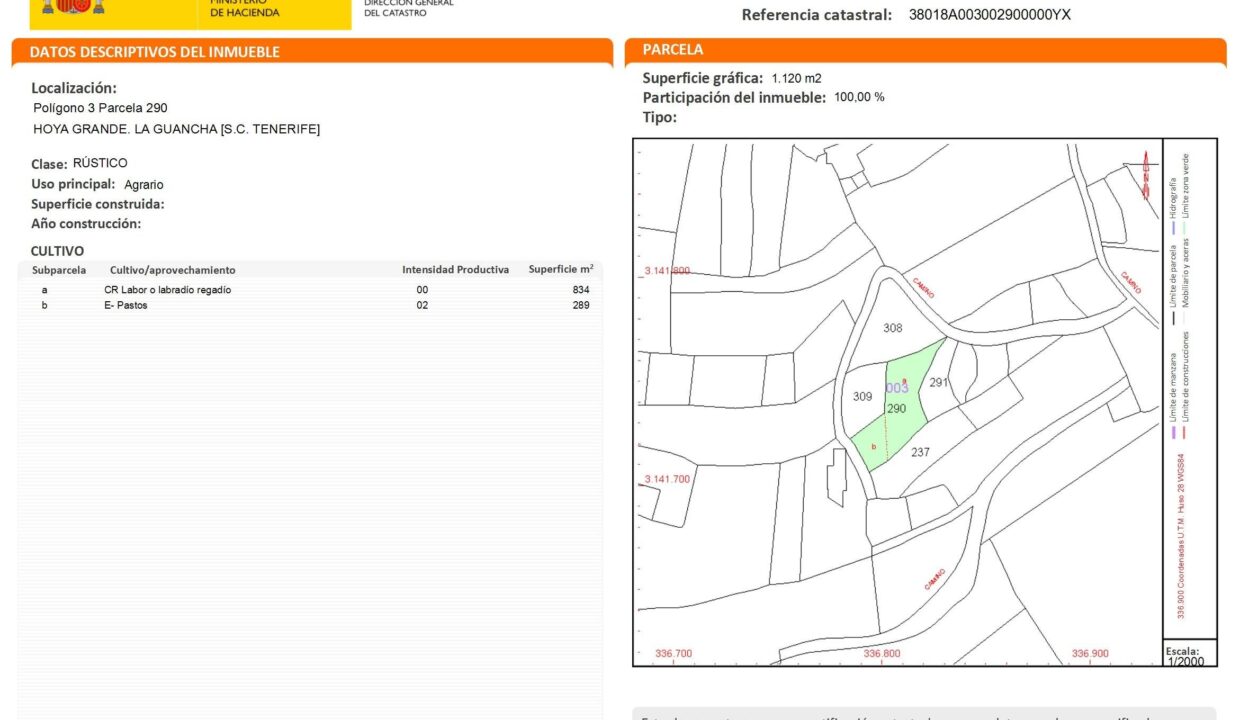Screen dimensions: 1240x720
Task: Click parcel 237 on the map
Action: (920, 452)
